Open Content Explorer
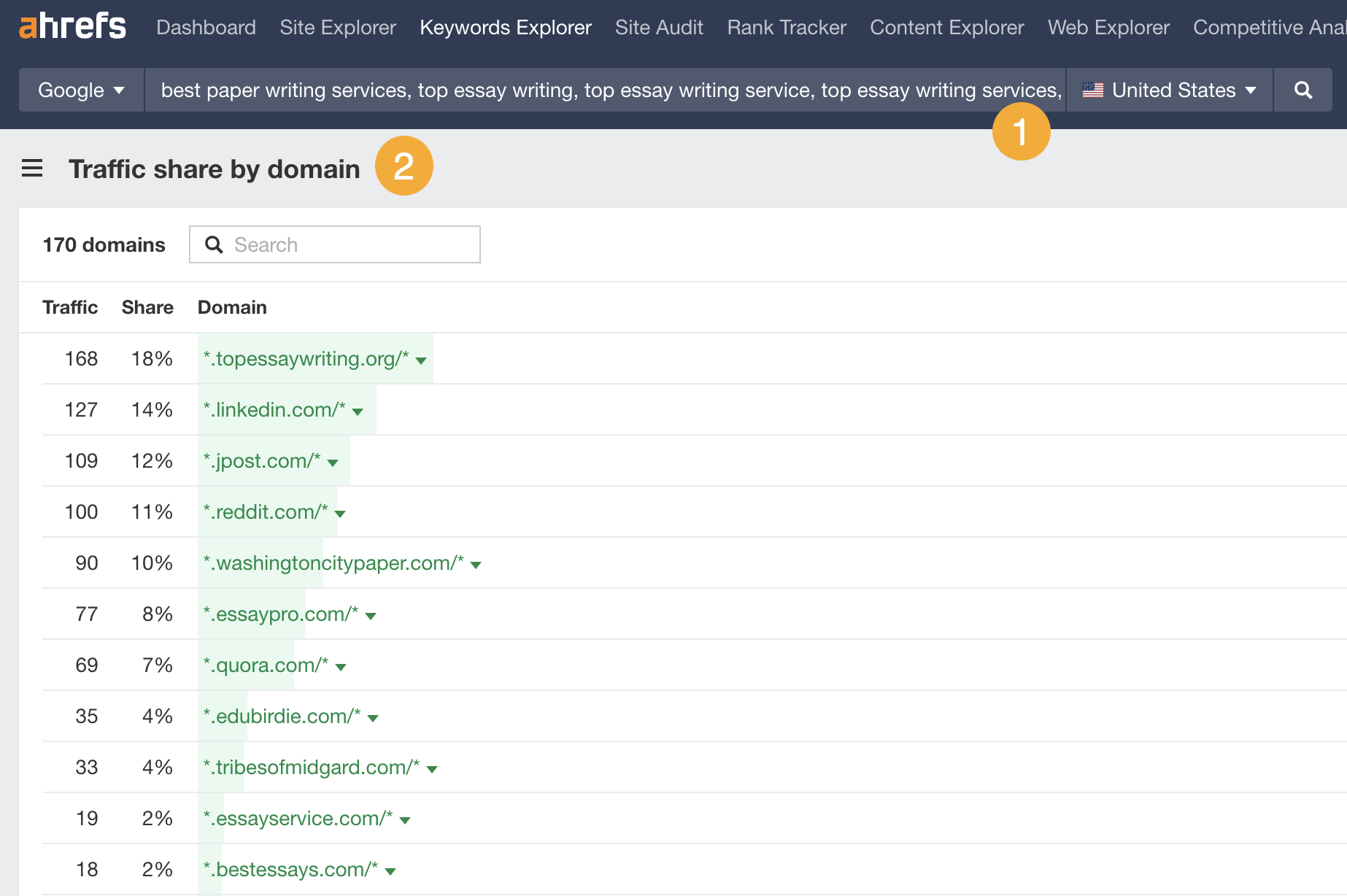The width and height of the screenshot is (1347, 896). coord(946,27)
